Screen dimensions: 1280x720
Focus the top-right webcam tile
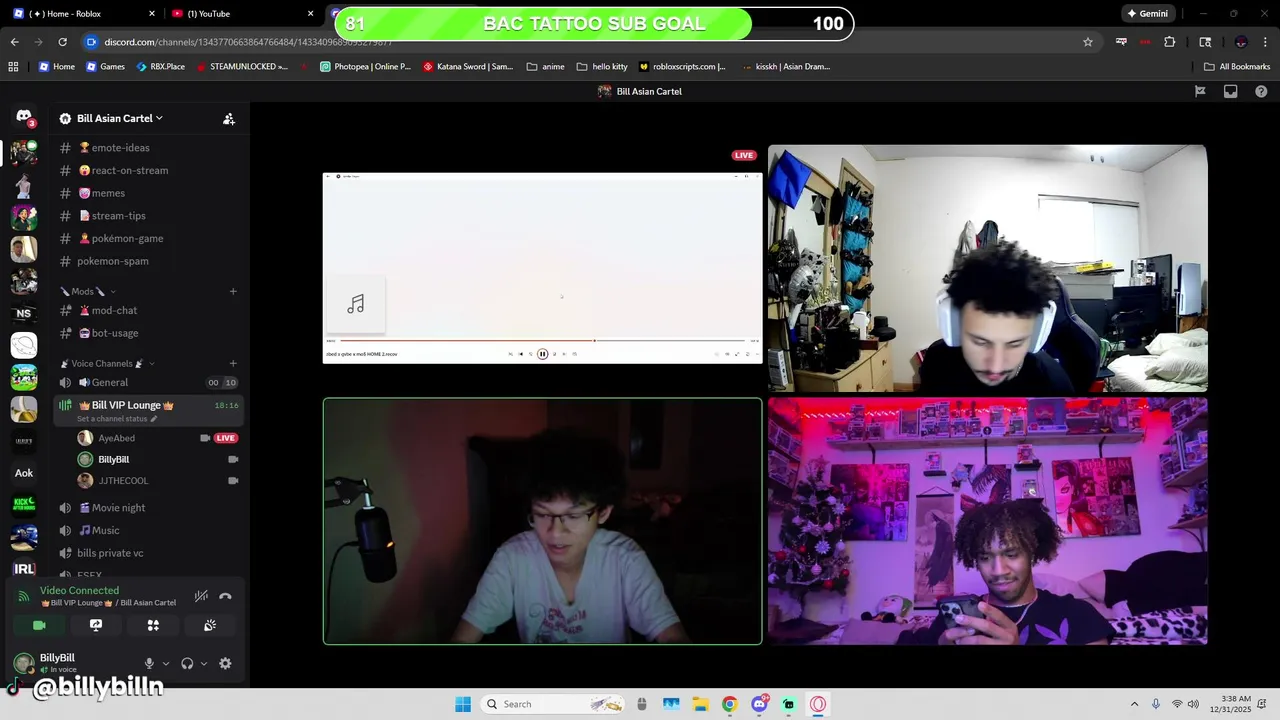click(988, 268)
